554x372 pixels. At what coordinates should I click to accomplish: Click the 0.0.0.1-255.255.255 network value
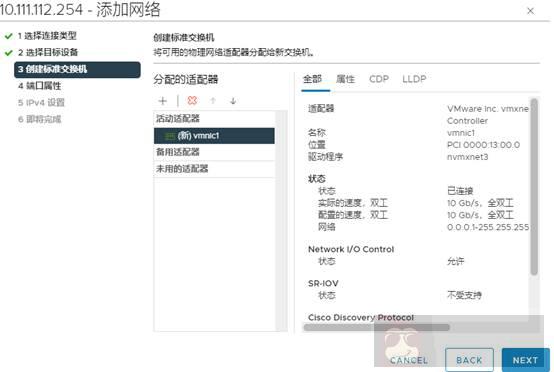(x=488, y=227)
